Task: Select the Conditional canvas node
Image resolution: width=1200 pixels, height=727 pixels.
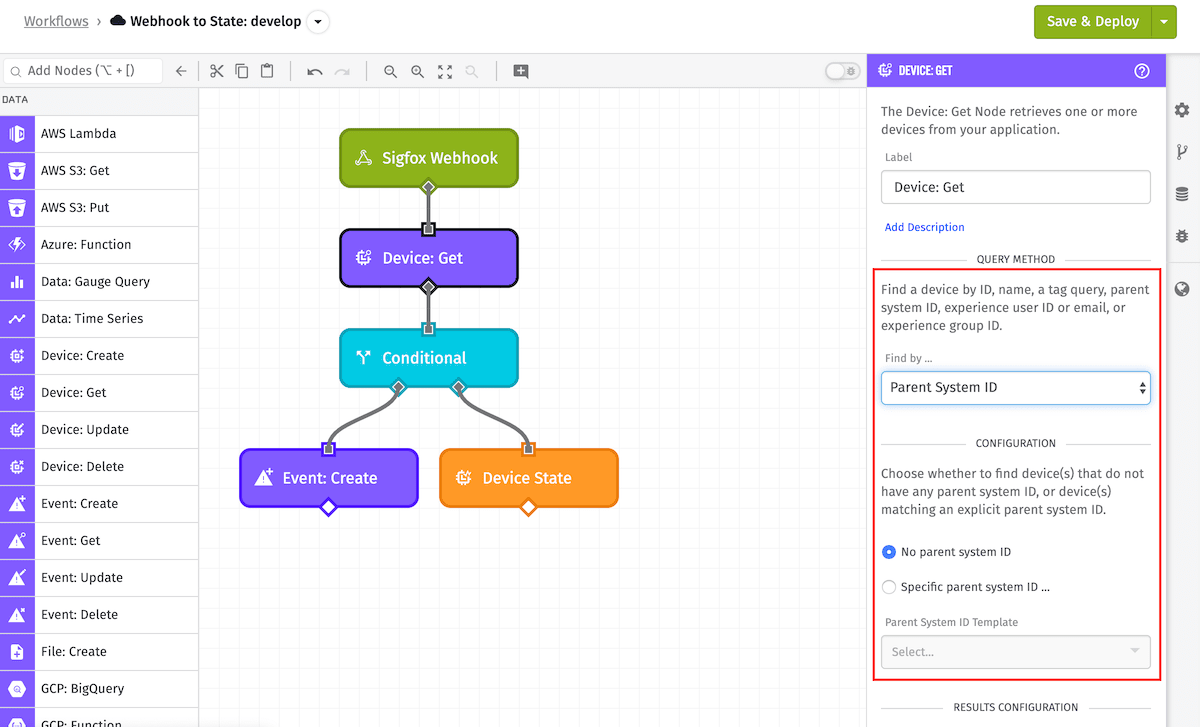Action: (429, 358)
